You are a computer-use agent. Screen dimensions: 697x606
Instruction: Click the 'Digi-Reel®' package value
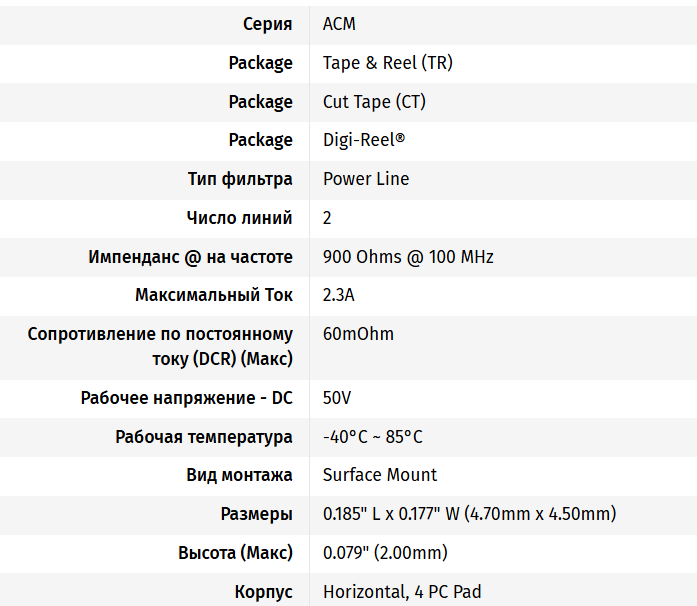(364, 140)
